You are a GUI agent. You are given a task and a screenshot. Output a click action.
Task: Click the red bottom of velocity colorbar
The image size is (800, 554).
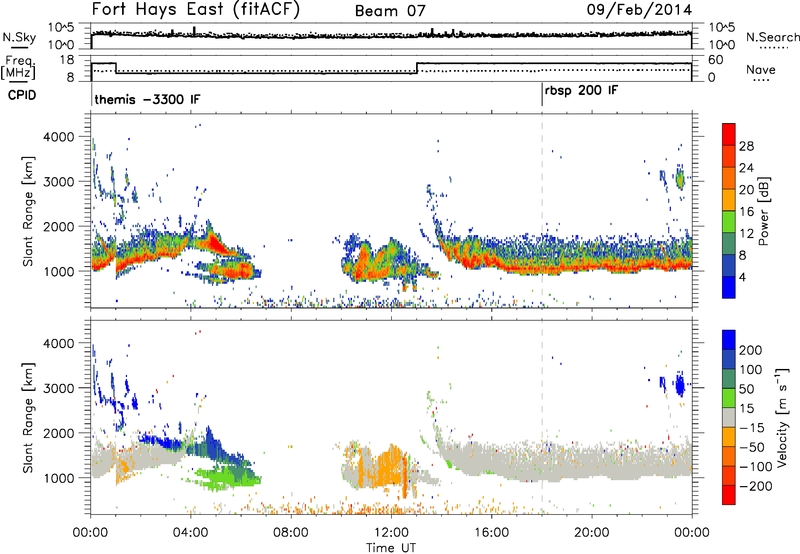[x=729, y=495]
